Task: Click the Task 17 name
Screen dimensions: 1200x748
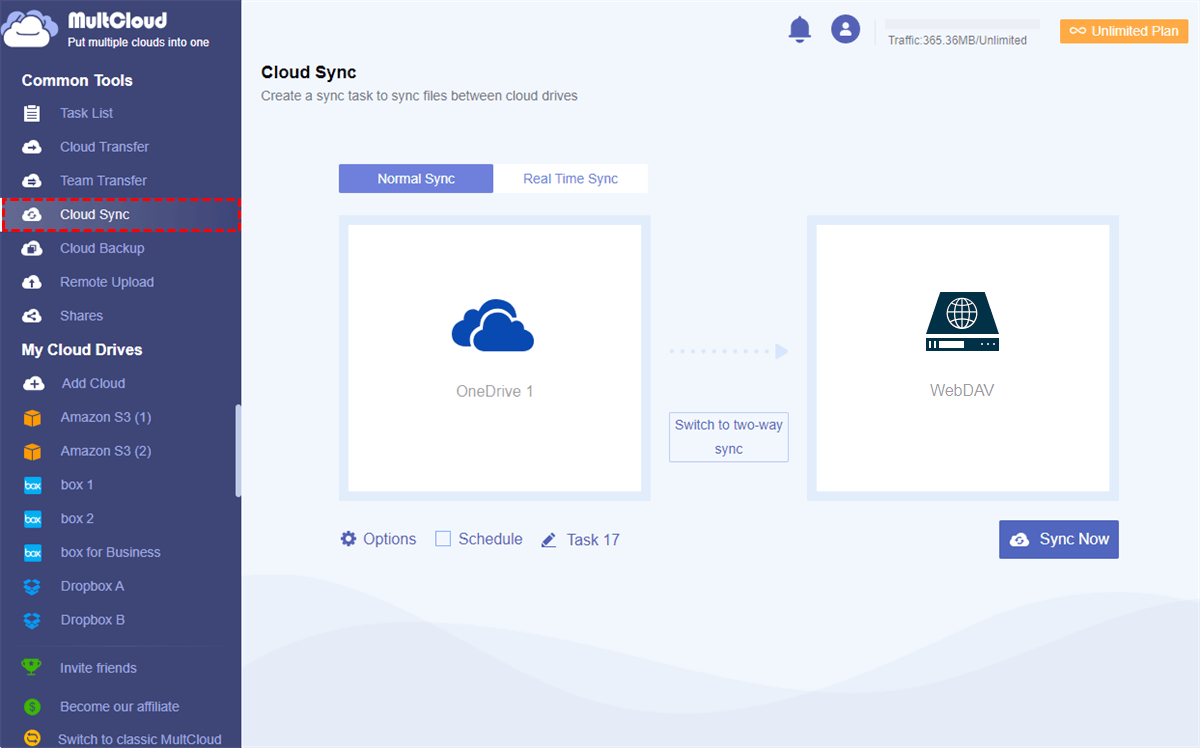Action: (x=593, y=540)
